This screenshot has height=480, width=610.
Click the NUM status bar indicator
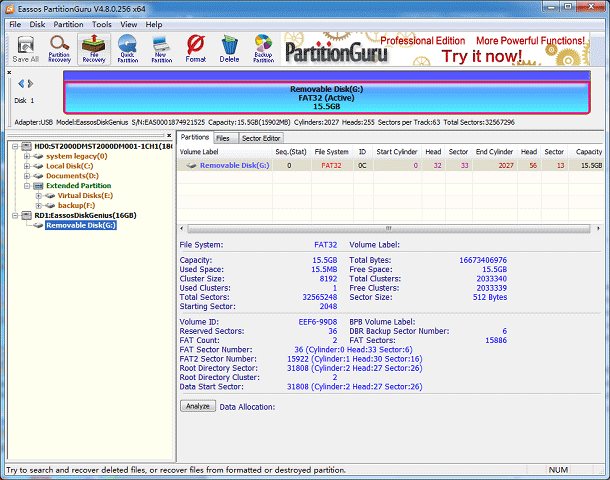click(558, 470)
